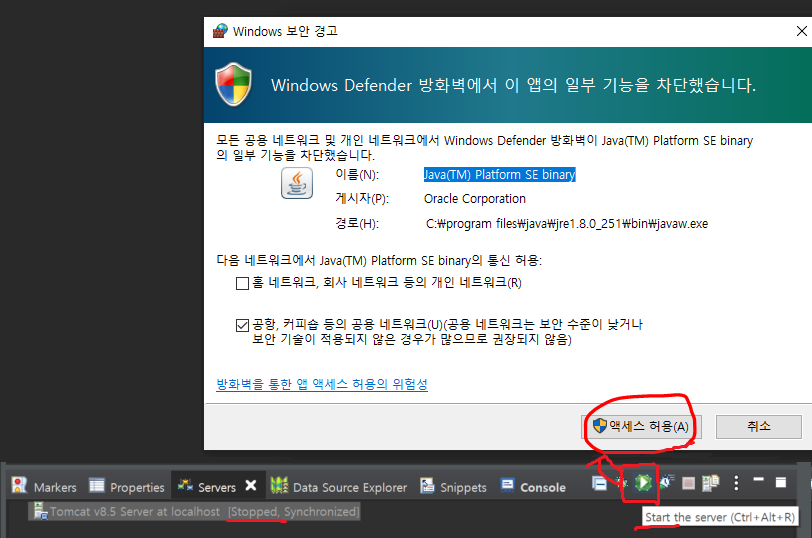Open the Properties tab
Image resolution: width=812 pixels, height=538 pixels.
click(x=127, y=486)
